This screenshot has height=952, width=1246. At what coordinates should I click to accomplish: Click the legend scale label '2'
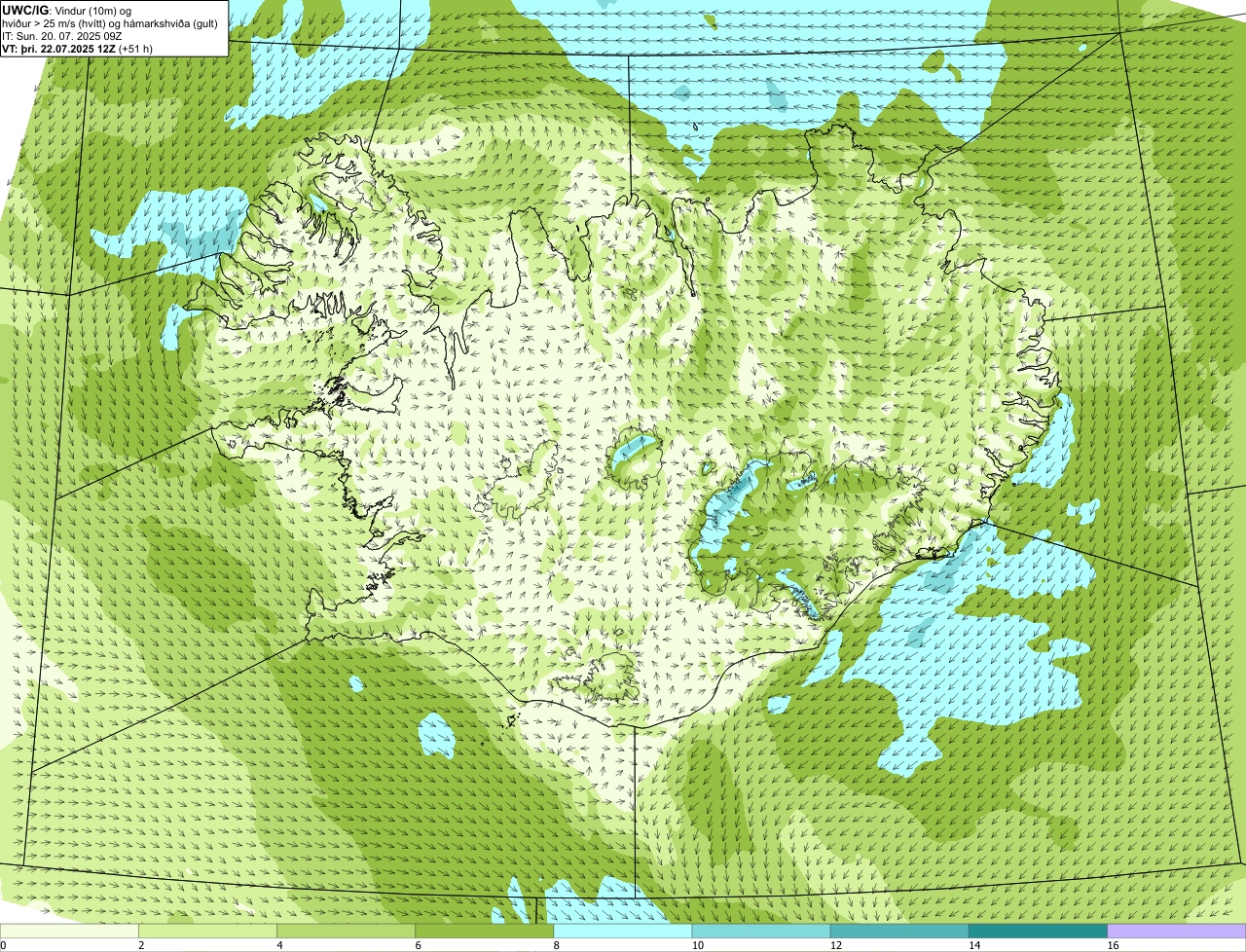tap(141, 945)
